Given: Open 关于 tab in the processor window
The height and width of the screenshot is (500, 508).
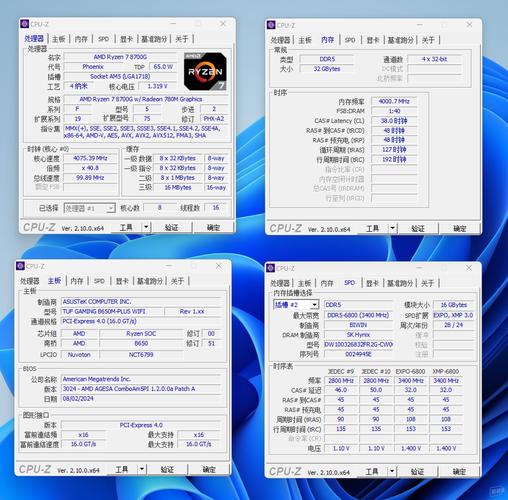Looking at the screenshot, I should 182,39.
